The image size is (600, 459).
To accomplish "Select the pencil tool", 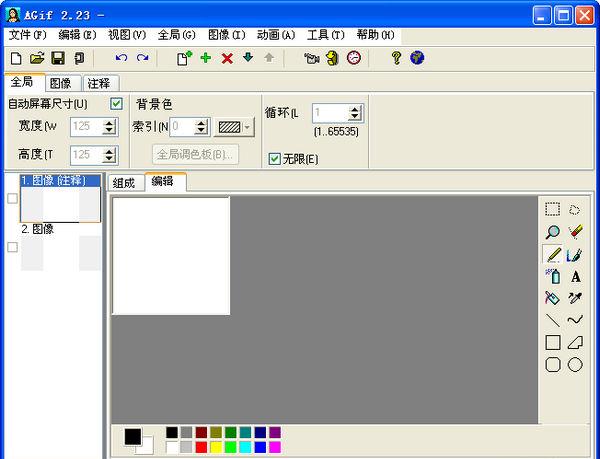I will (553, 254).
